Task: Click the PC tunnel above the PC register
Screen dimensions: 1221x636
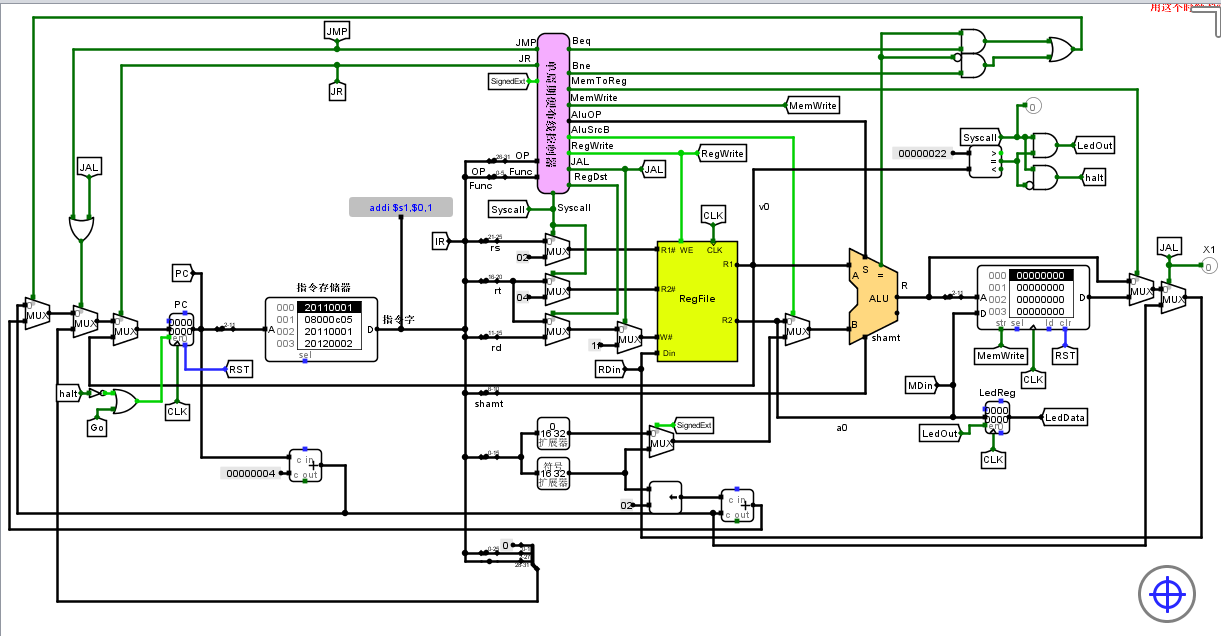Action: click(182, 273)
